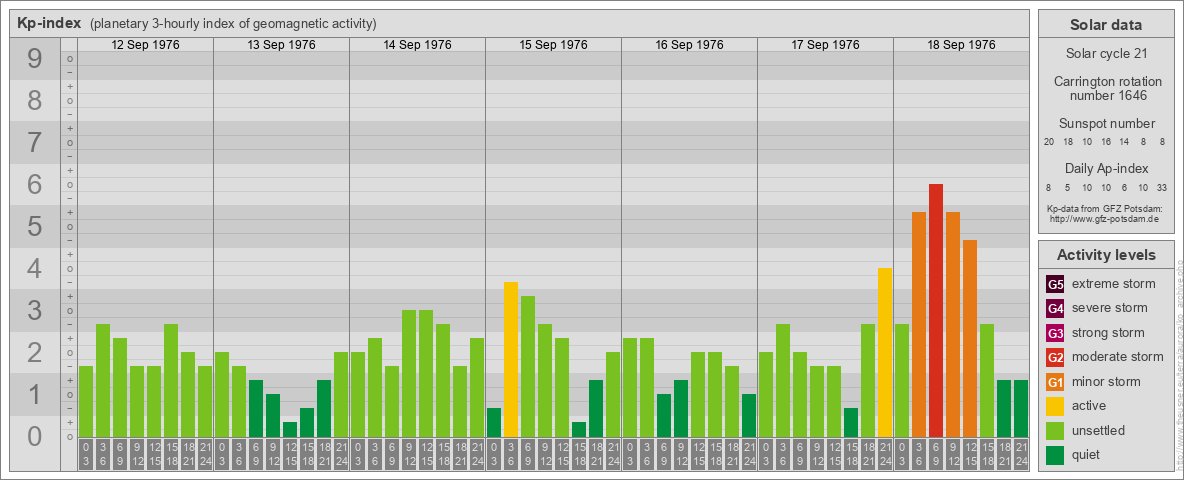Click the sunspot value 20
This screenshot has width=1184, height=480.
click(1049, 142)
